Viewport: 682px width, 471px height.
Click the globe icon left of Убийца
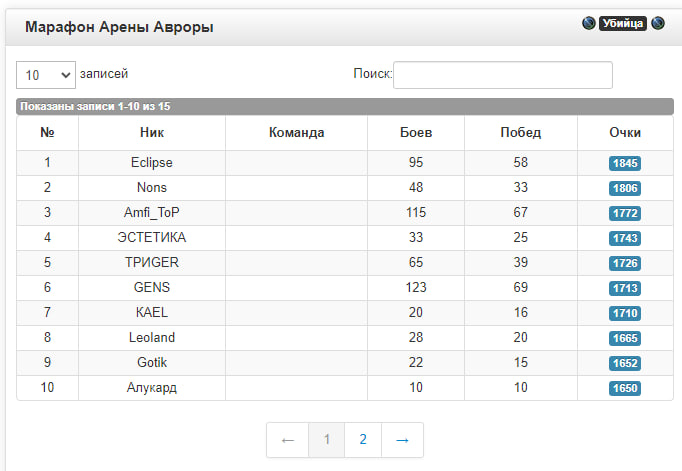click(x=588, y=23)
